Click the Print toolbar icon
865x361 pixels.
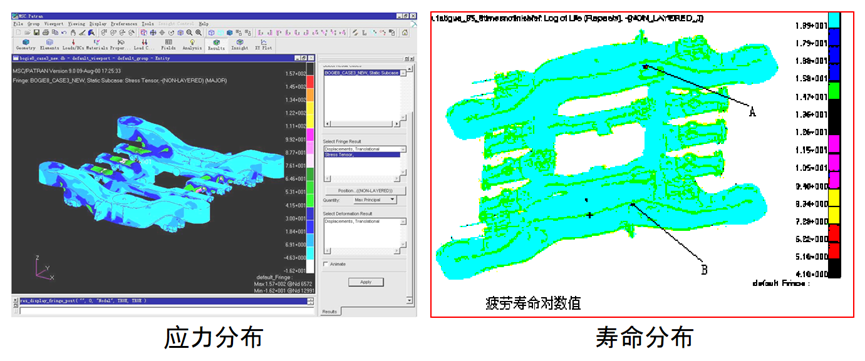(x=46, y=33)
